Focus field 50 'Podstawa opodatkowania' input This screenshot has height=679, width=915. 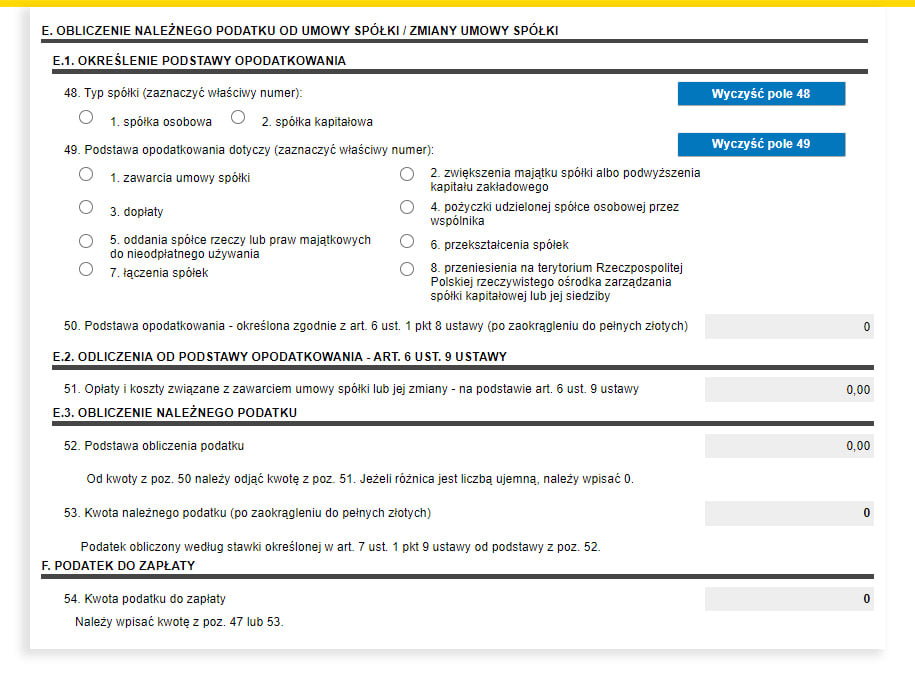788,327
